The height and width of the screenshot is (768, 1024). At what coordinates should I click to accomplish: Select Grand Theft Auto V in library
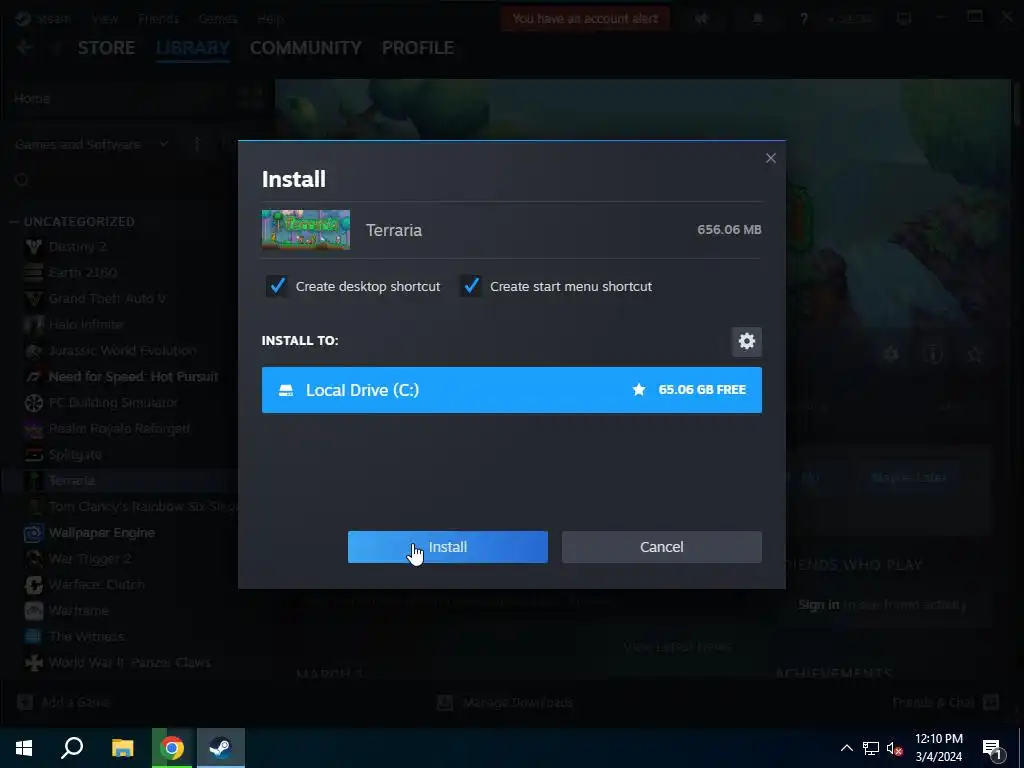coord(107,298)
